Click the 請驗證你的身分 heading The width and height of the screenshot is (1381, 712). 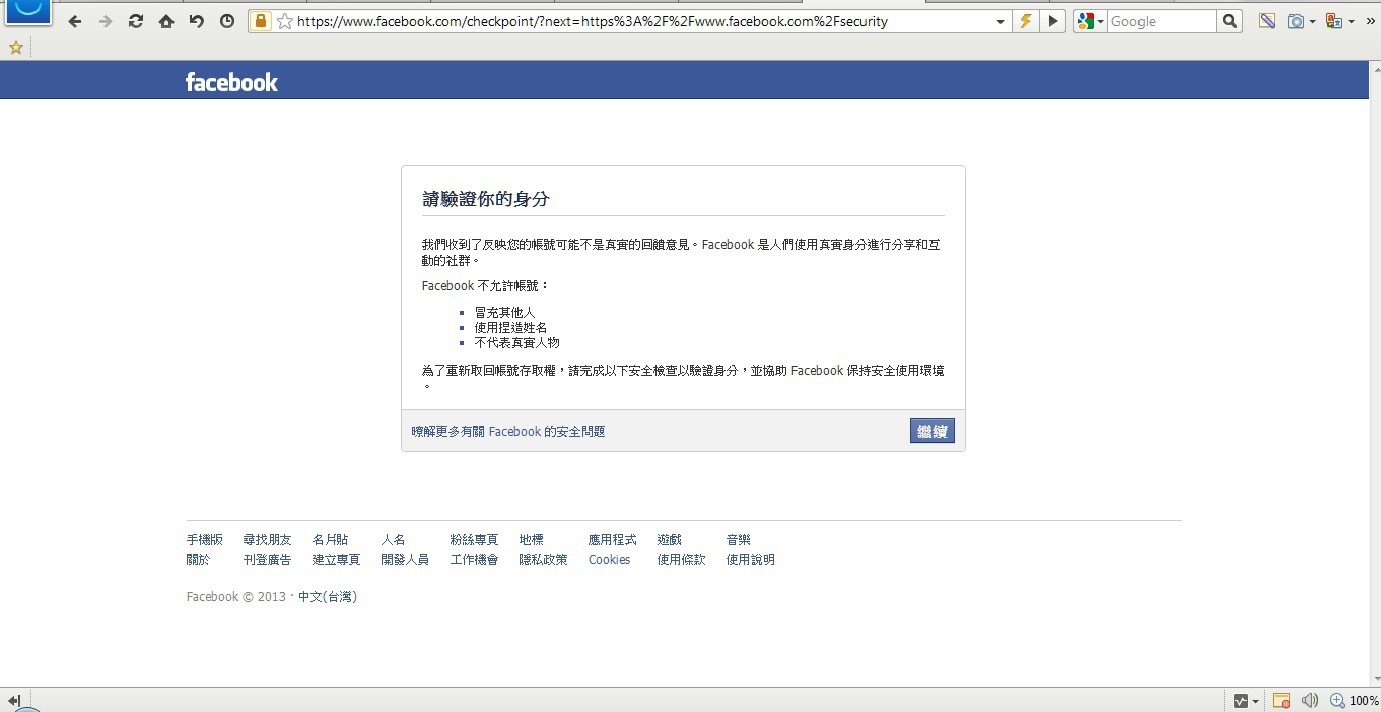pyautogui.click(x=486, y=199)
